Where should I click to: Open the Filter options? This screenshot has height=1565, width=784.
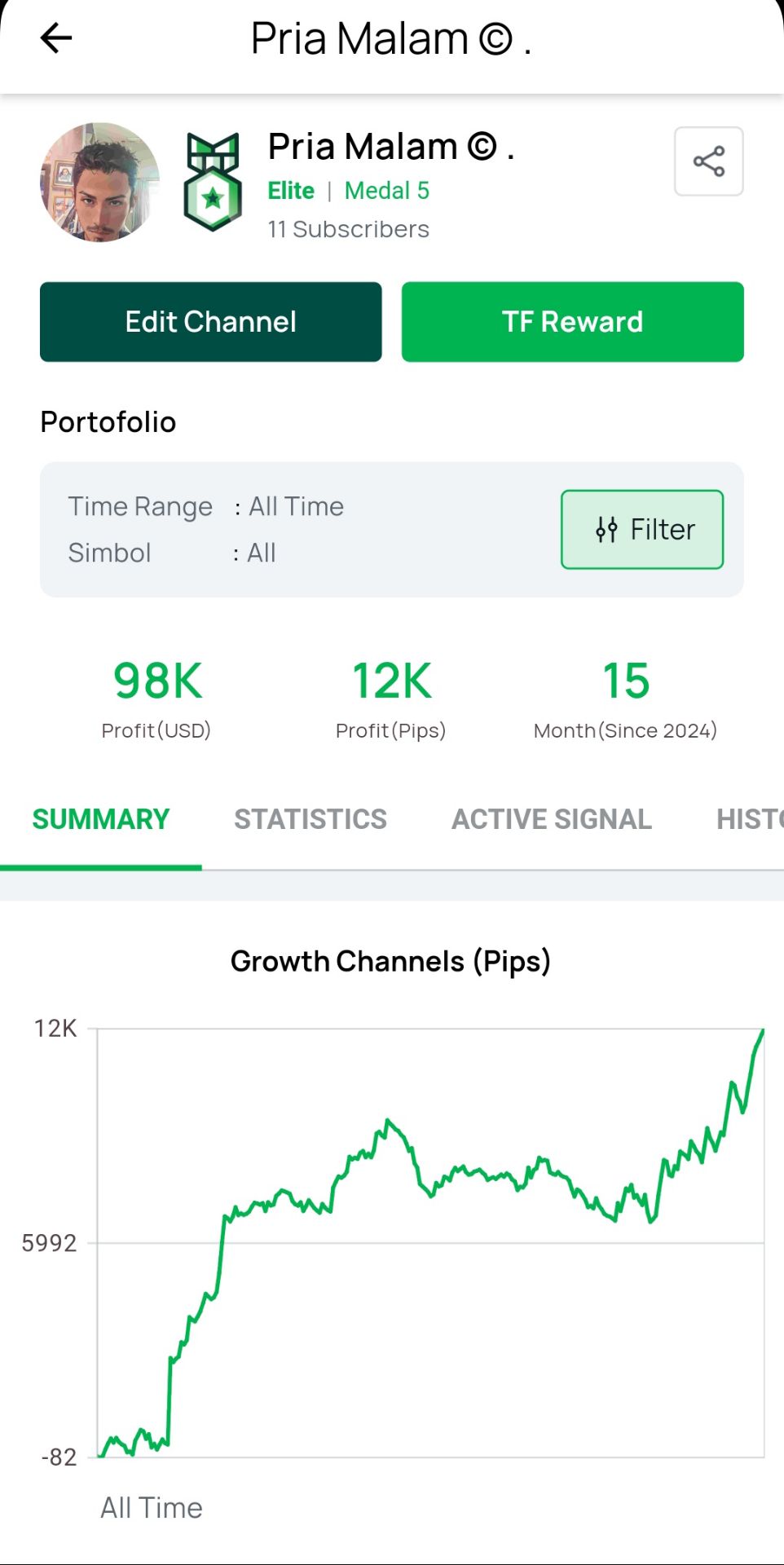(x=642, y=529)
